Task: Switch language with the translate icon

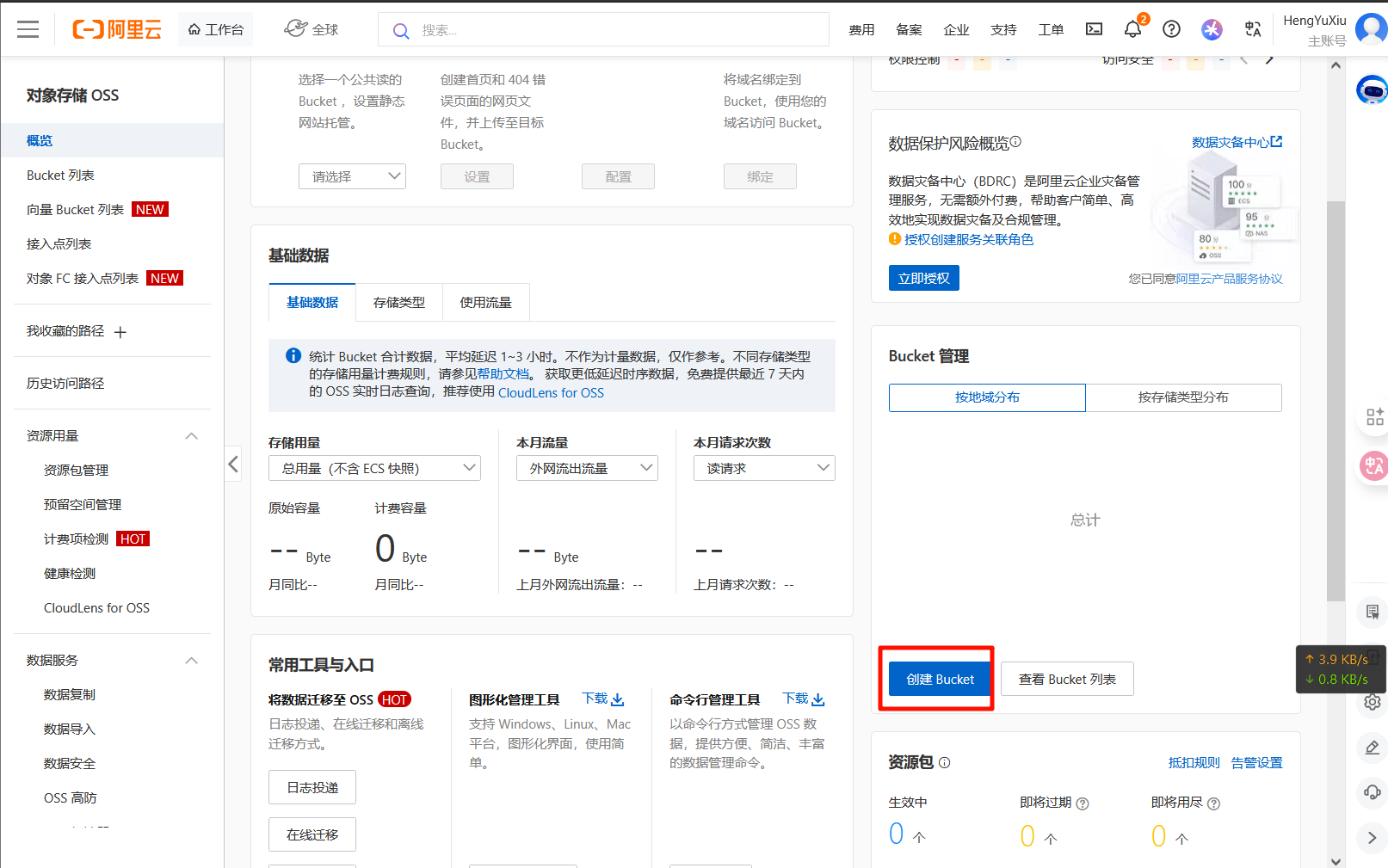Action: coord(1253,29)
